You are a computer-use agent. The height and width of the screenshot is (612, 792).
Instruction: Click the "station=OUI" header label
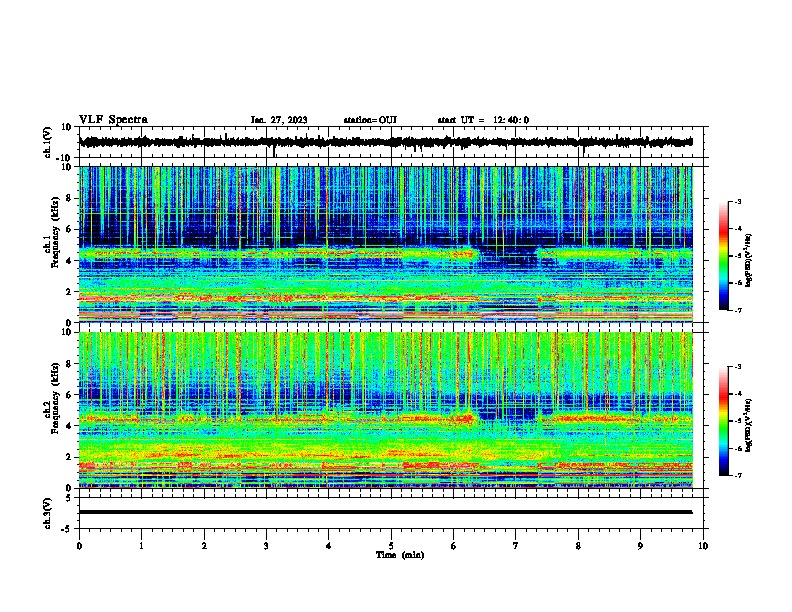pos(370,120)
